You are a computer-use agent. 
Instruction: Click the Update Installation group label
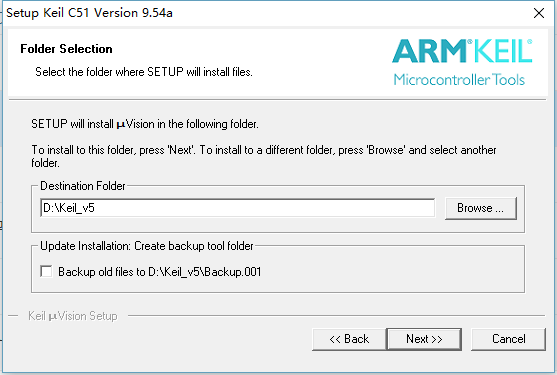coord(147,246)
